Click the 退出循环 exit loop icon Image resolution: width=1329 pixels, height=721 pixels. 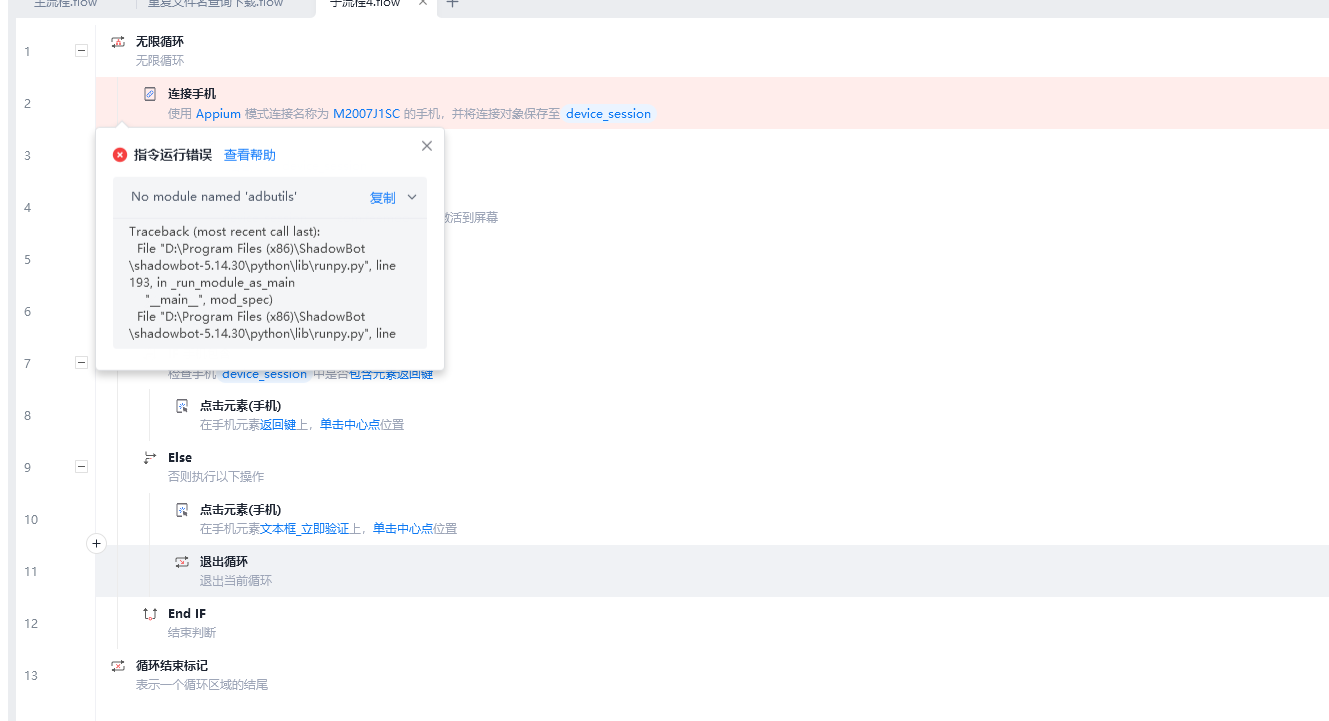coord(182,562)
